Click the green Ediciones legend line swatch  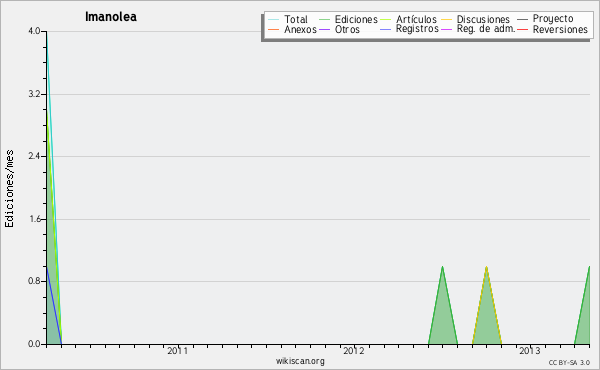pyautogui.click(x=324, y=20)
